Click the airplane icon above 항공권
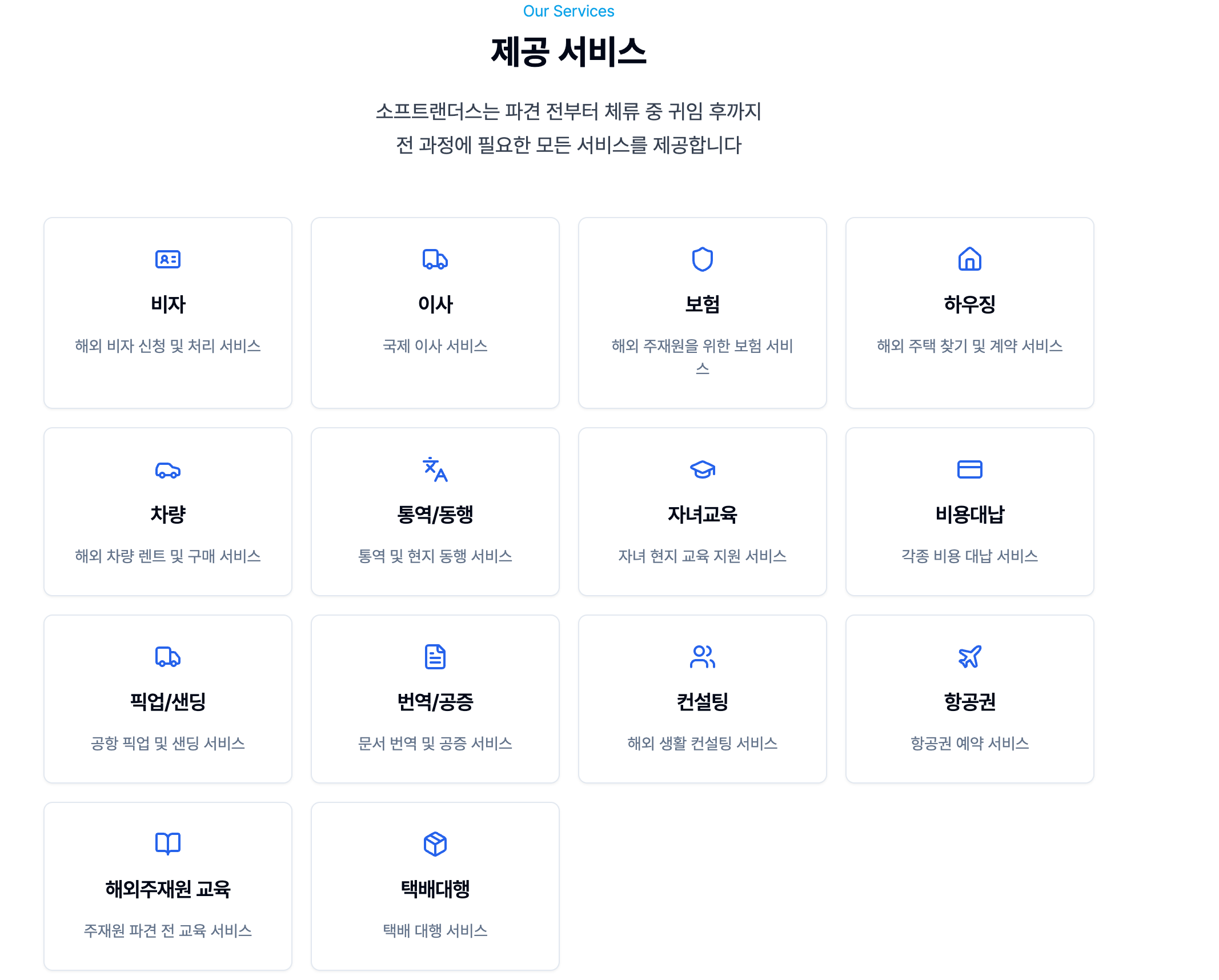1219x980 pixels. pyautogui.click(x=969, y=657)
